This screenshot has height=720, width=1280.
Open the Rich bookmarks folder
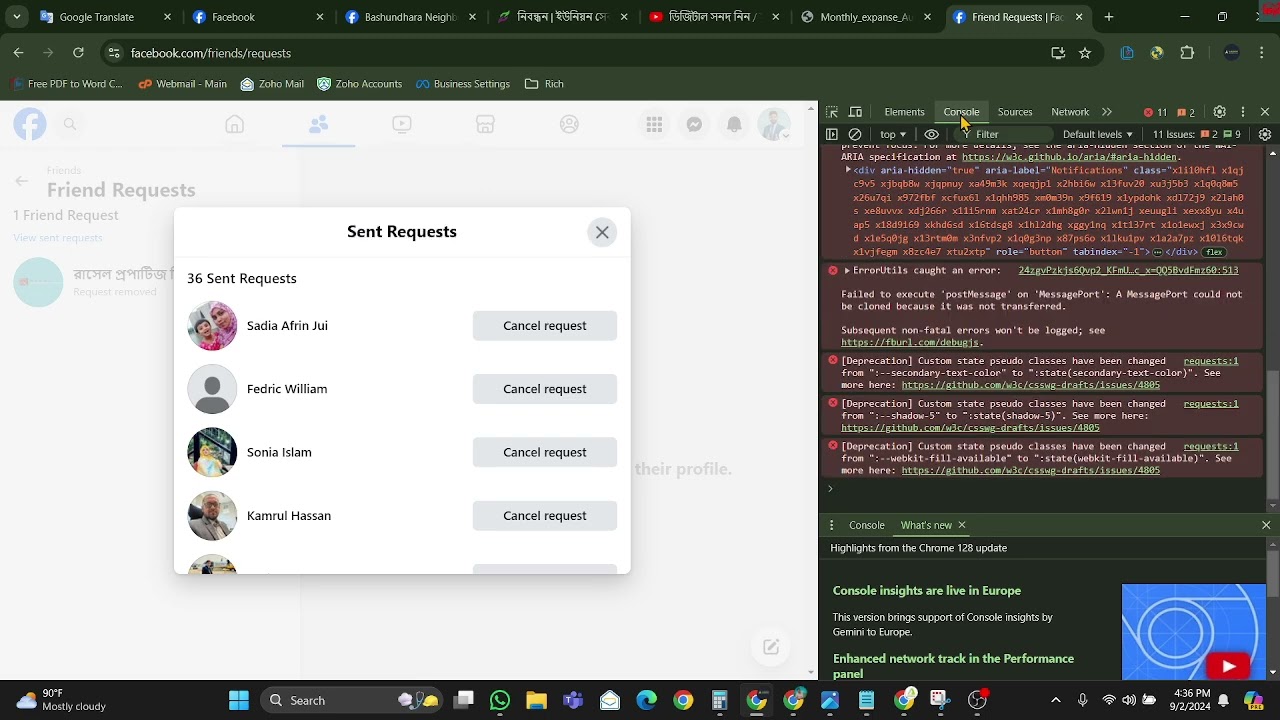pos(545,84)
